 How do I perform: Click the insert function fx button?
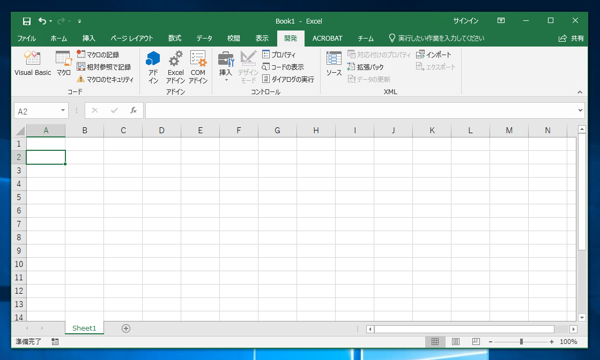pos(133,111)
